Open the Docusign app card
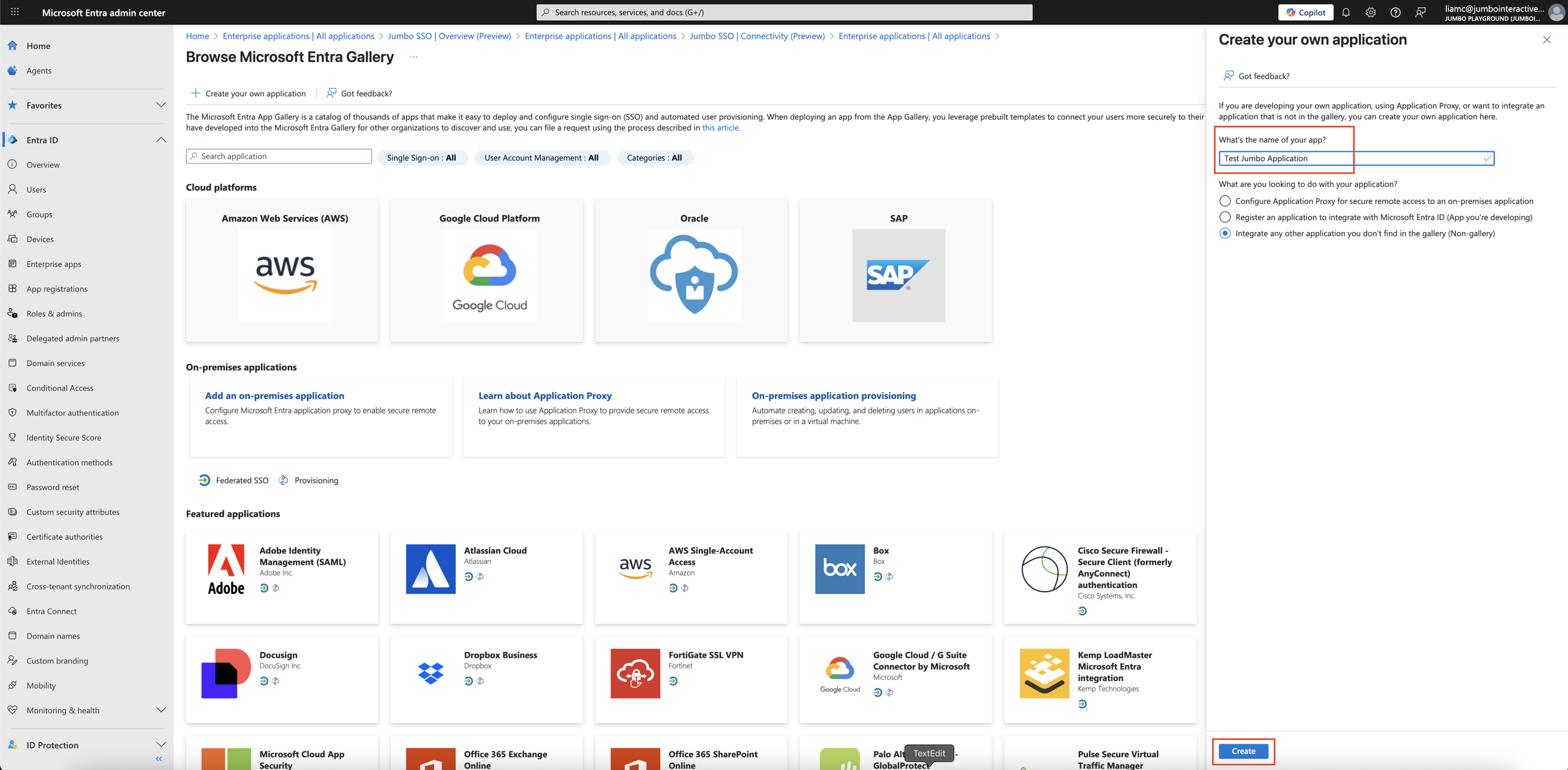 (282, 680)
